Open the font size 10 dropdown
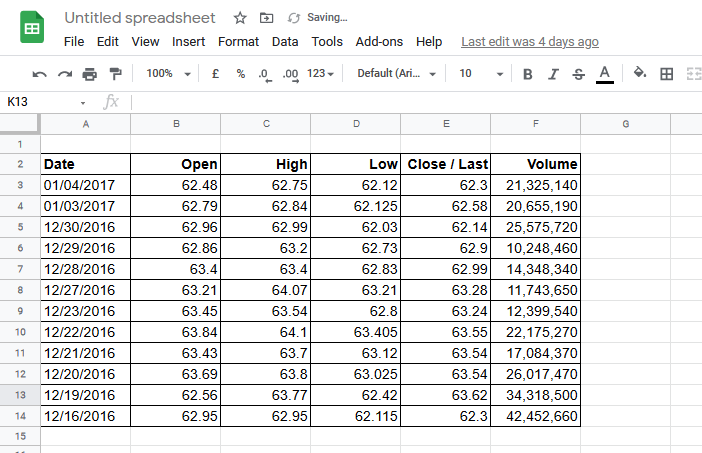Viewport: 702px width, 453px height. [481, 73]
